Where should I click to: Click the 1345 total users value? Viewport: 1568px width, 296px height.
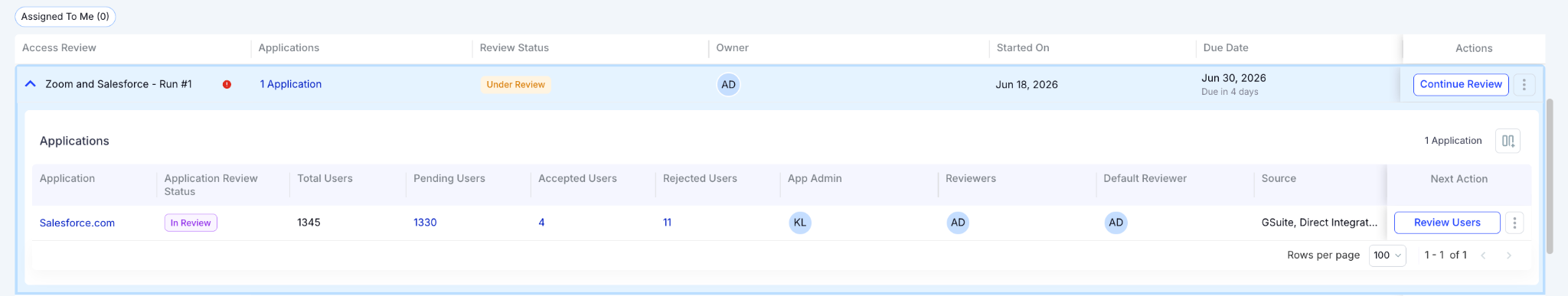309,223
